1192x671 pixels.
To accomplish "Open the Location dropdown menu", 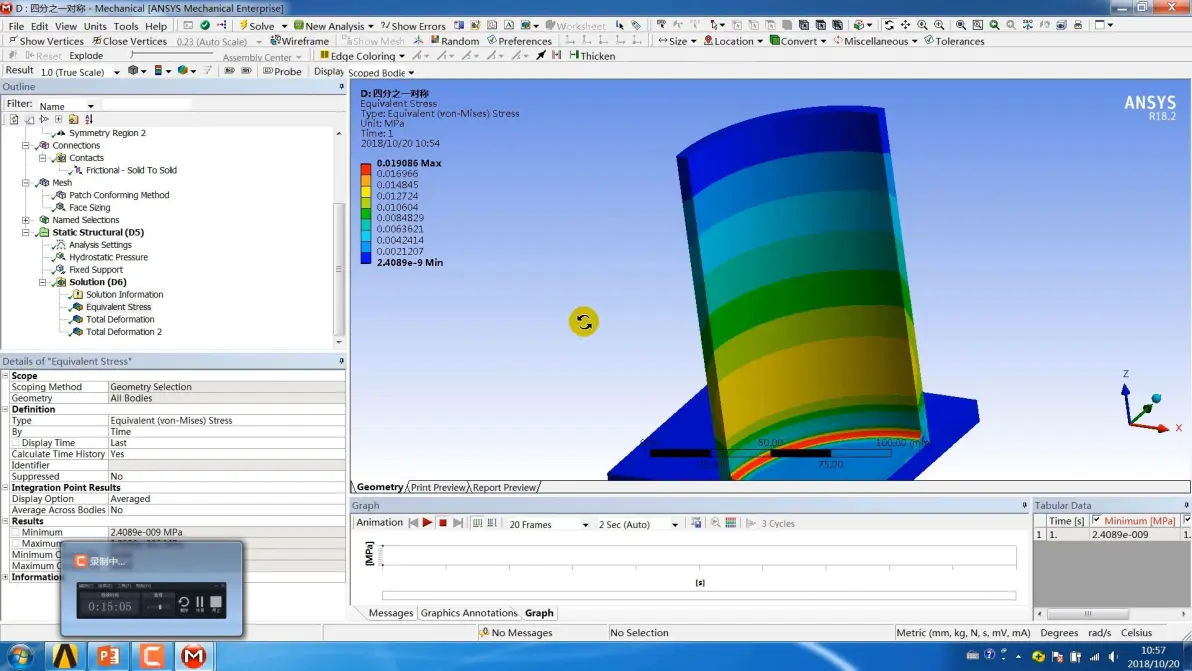I will pos(734,41).
